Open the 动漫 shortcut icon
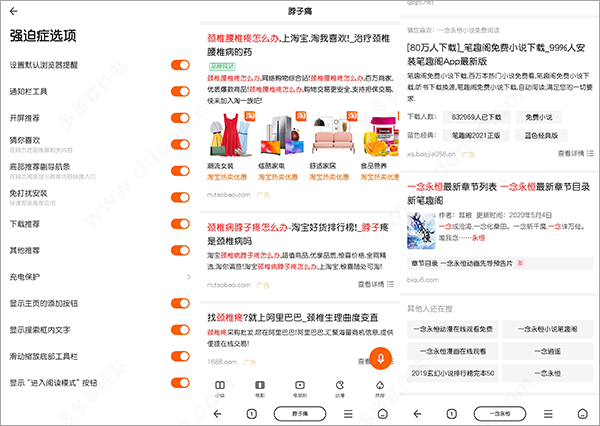Viewport: 600px width, 426px height. (340, 388)
